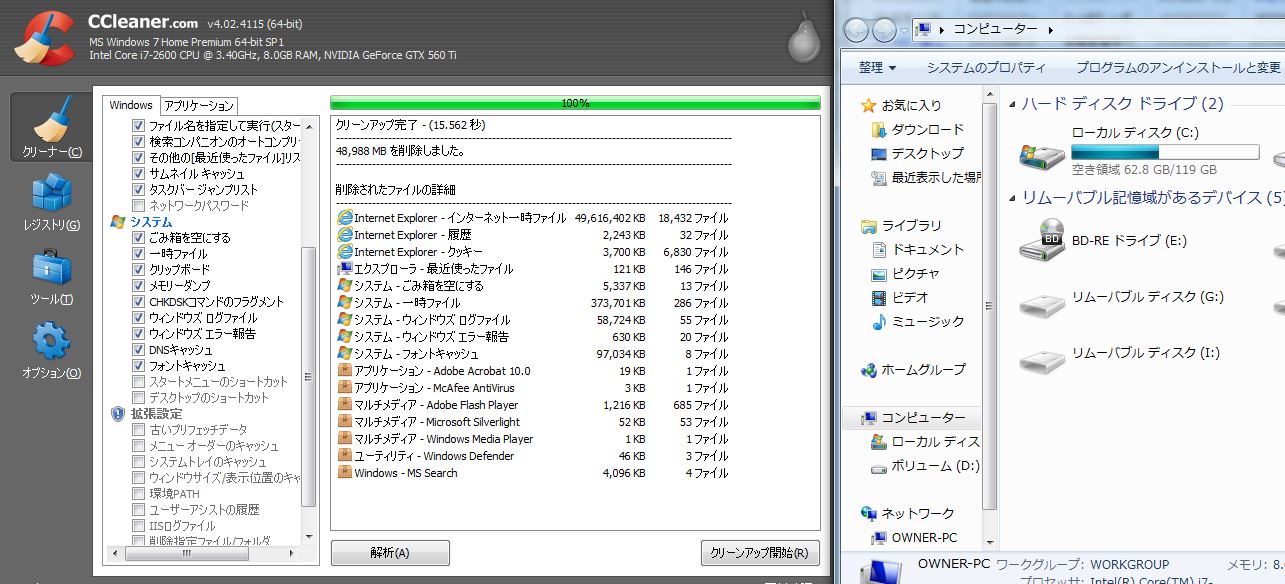The height and width of the screenshot is (584, 1285).
Task: Select ネットワーク in Explorer sidebar
Action: 907,513
